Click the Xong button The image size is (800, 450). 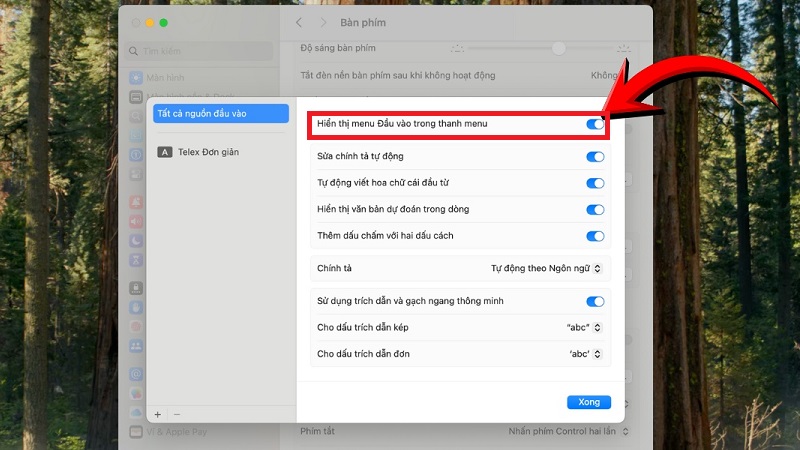(x=588, y=402)
